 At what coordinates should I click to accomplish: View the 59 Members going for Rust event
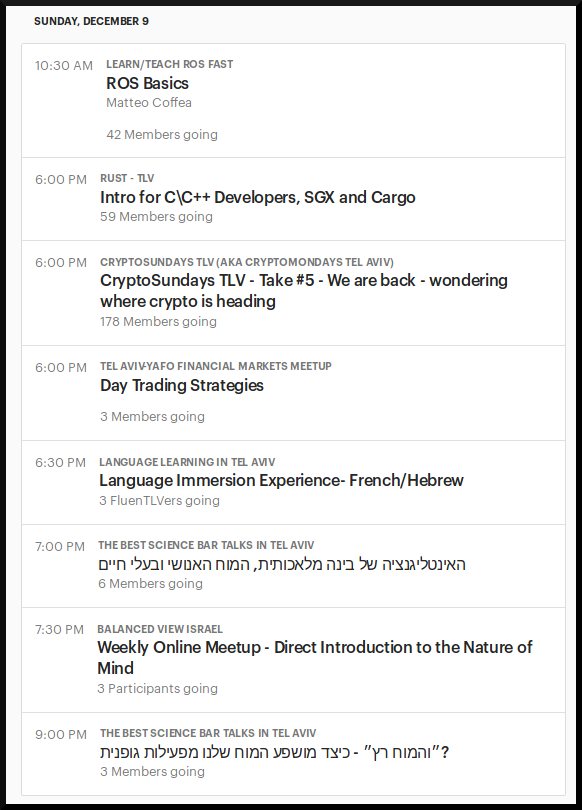[156, 216]
